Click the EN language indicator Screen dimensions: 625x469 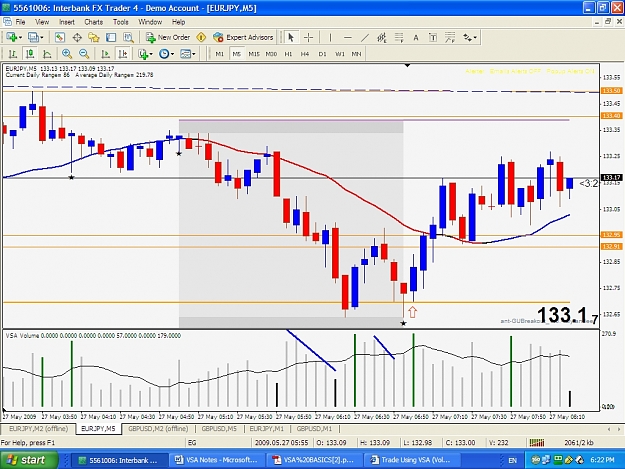coord(513,461)
